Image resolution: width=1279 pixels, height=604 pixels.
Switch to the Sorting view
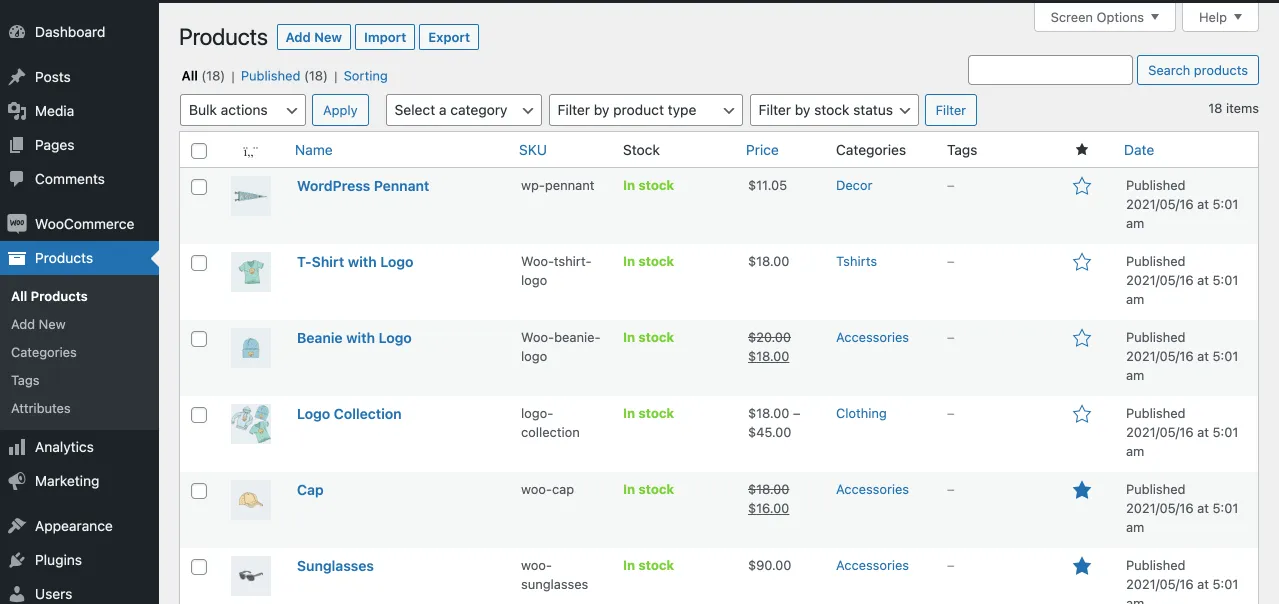365,76
